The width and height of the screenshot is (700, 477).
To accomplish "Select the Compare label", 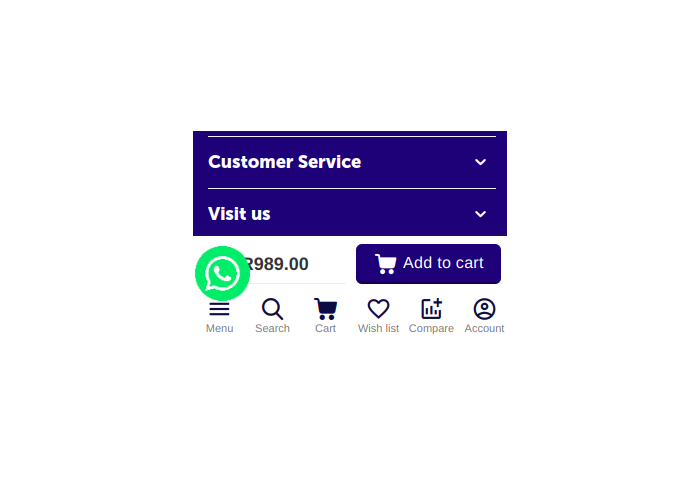I will (431, 328).
